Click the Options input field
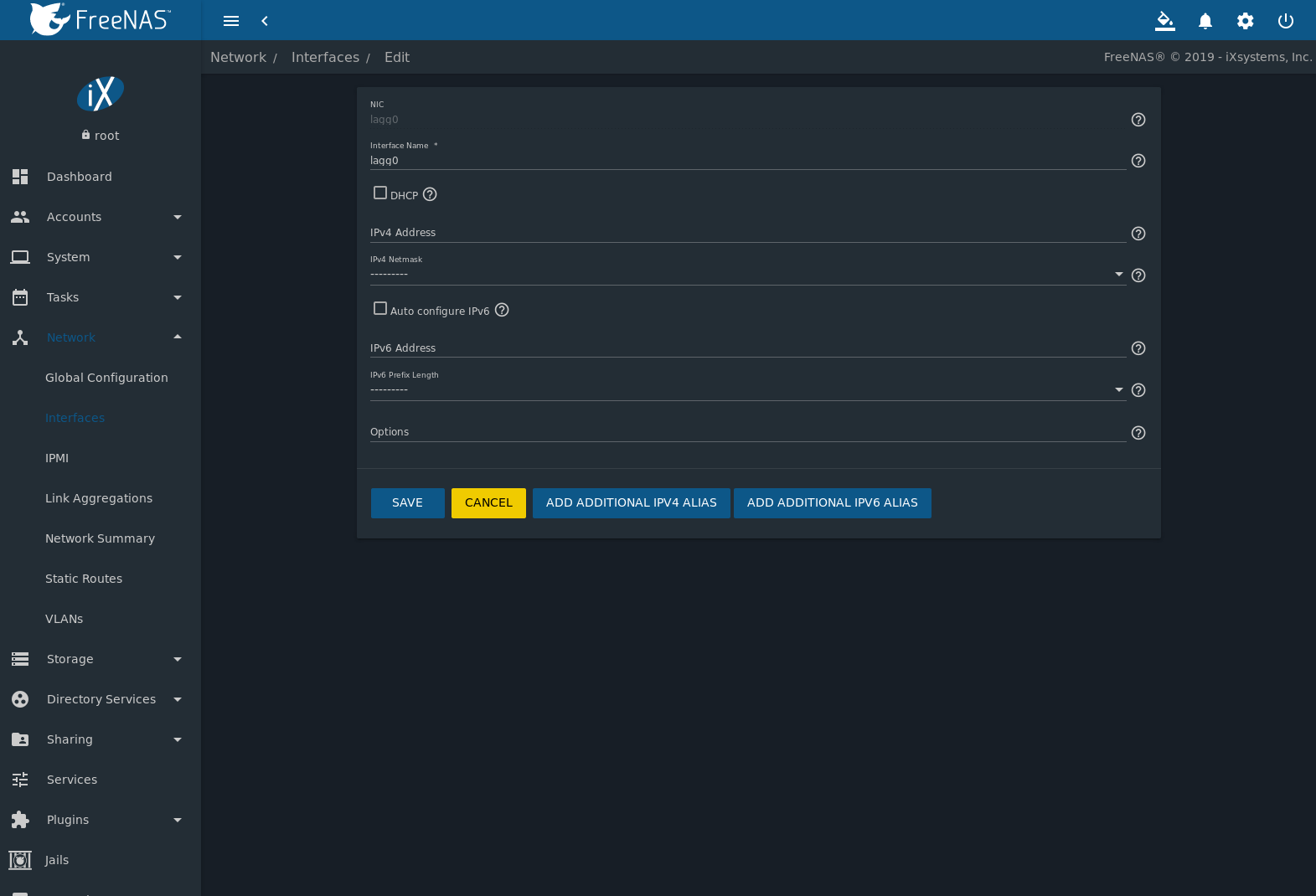The image size is (1316, 896). [748, 432]
